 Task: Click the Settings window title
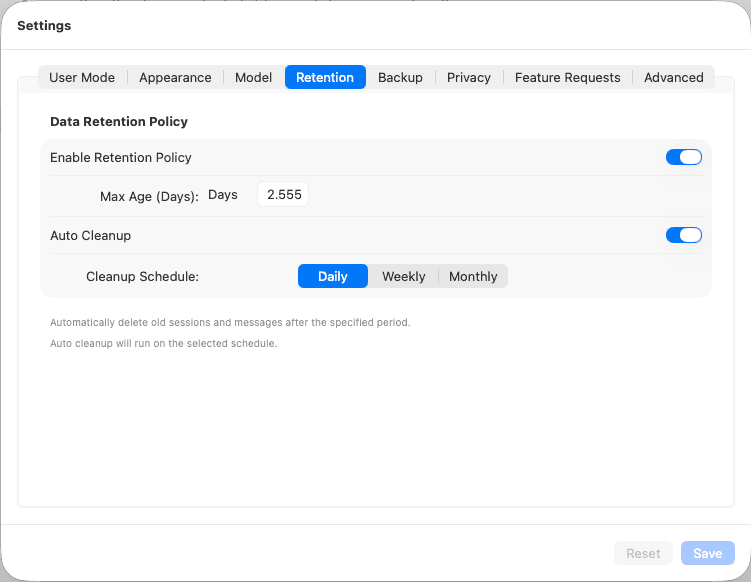click(44, 25)
